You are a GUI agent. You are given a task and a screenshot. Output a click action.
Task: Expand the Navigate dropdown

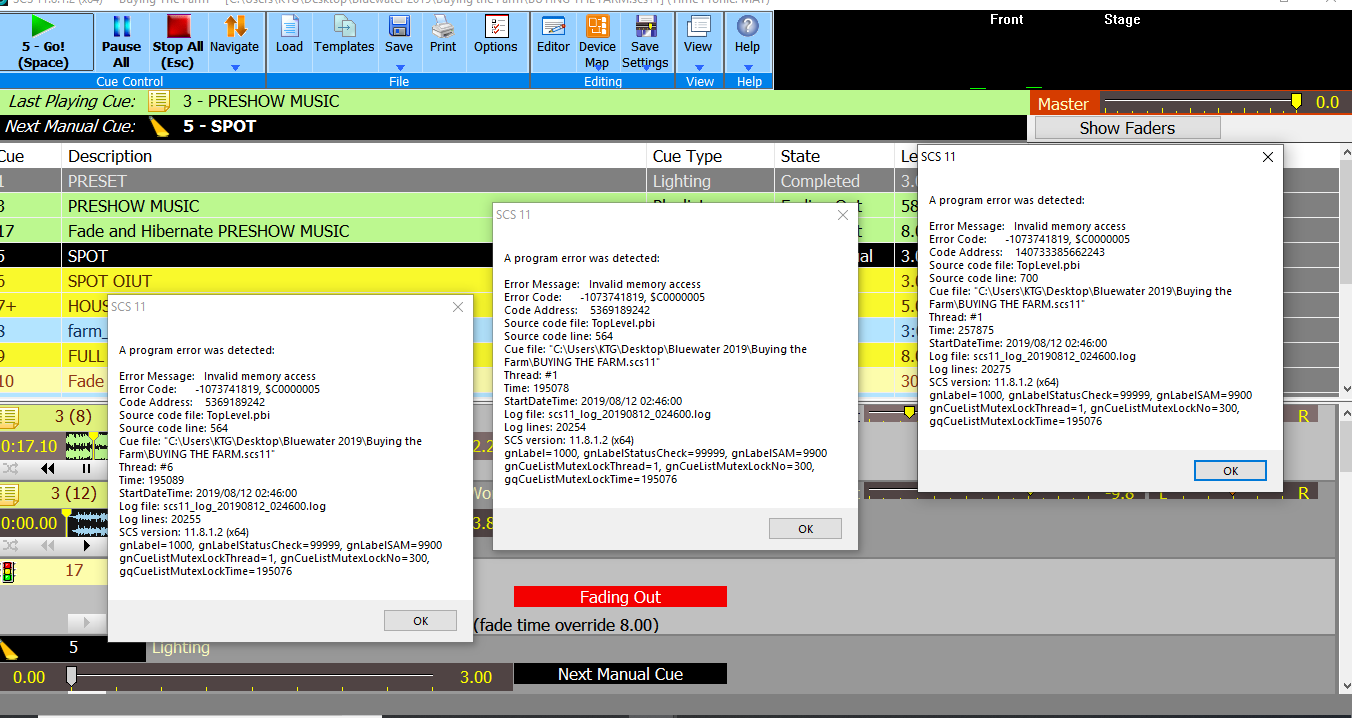[234, 68]
